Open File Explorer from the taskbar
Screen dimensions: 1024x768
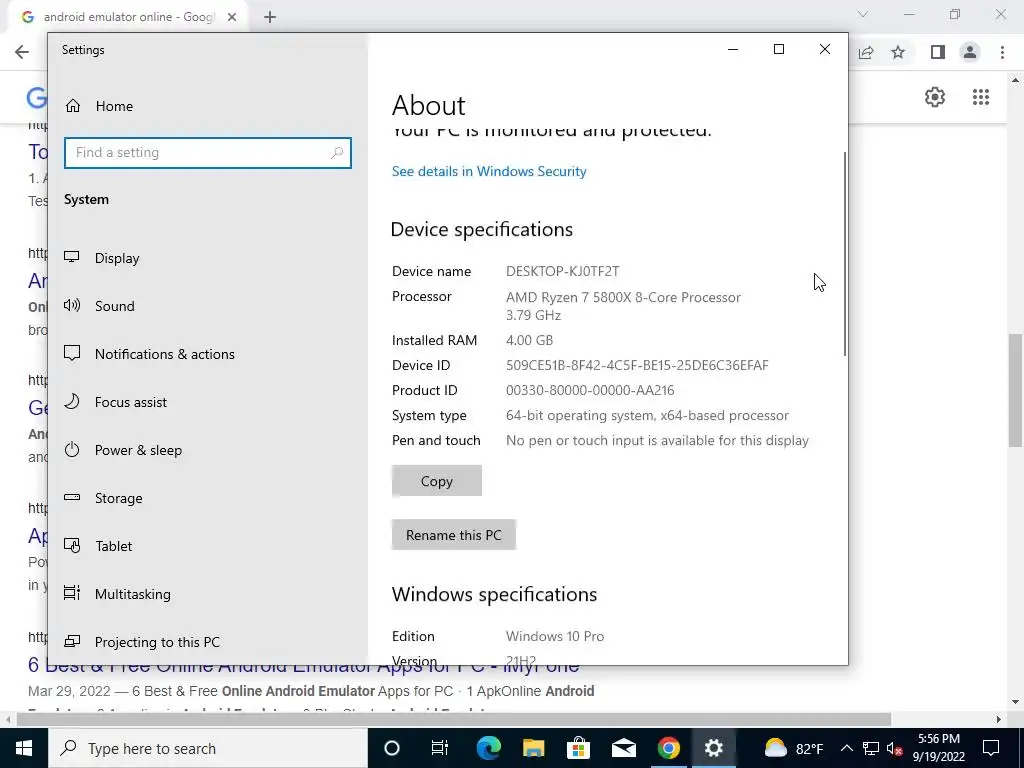tap(534, 748)
